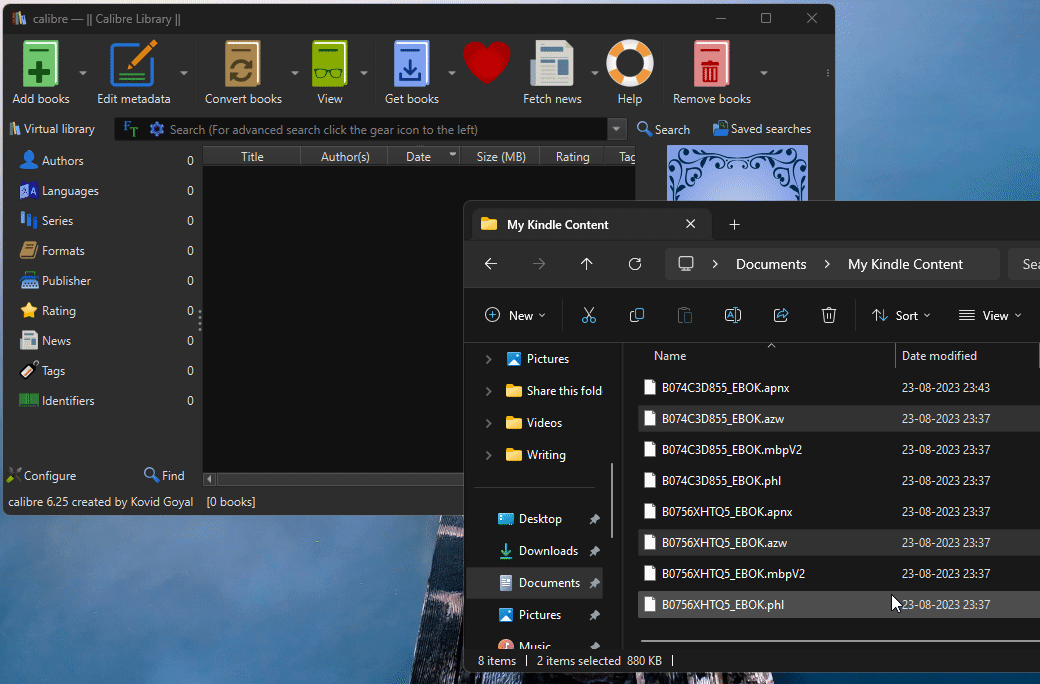Click the Fetch news icon

click(x=552, y=65)
